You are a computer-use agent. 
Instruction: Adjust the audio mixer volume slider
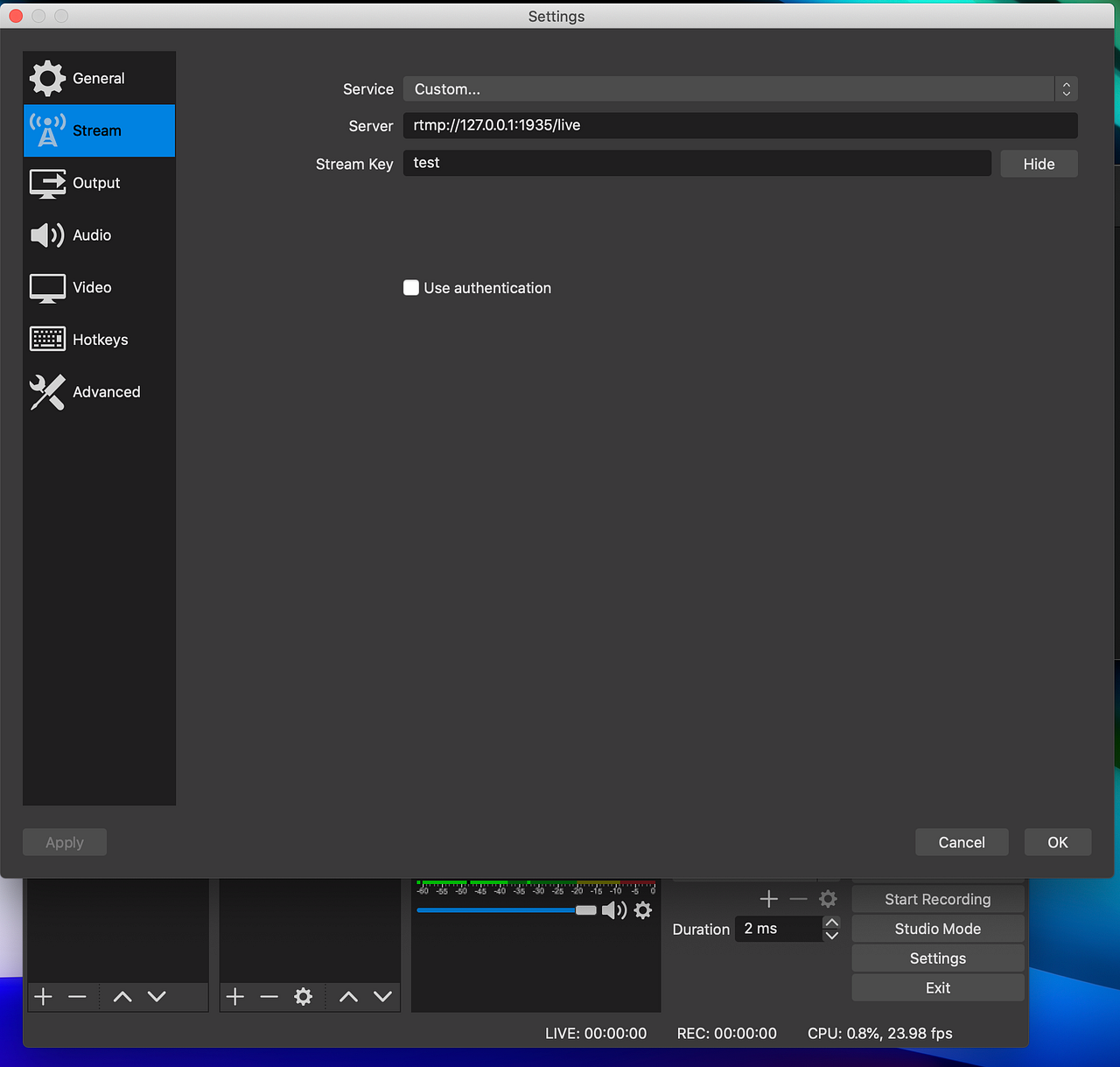click(x=584, y=910)
